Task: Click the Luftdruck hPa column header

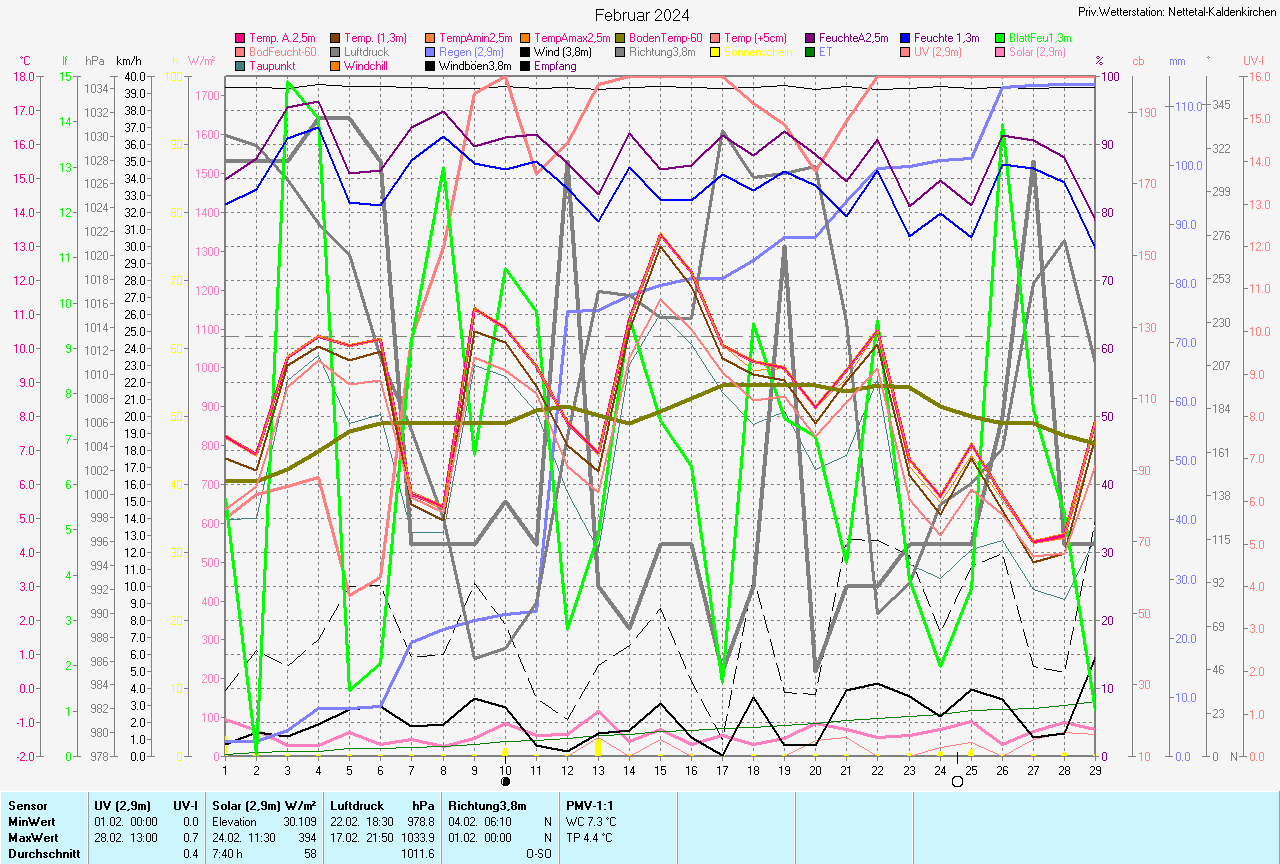Action: [x=383, y=804]
